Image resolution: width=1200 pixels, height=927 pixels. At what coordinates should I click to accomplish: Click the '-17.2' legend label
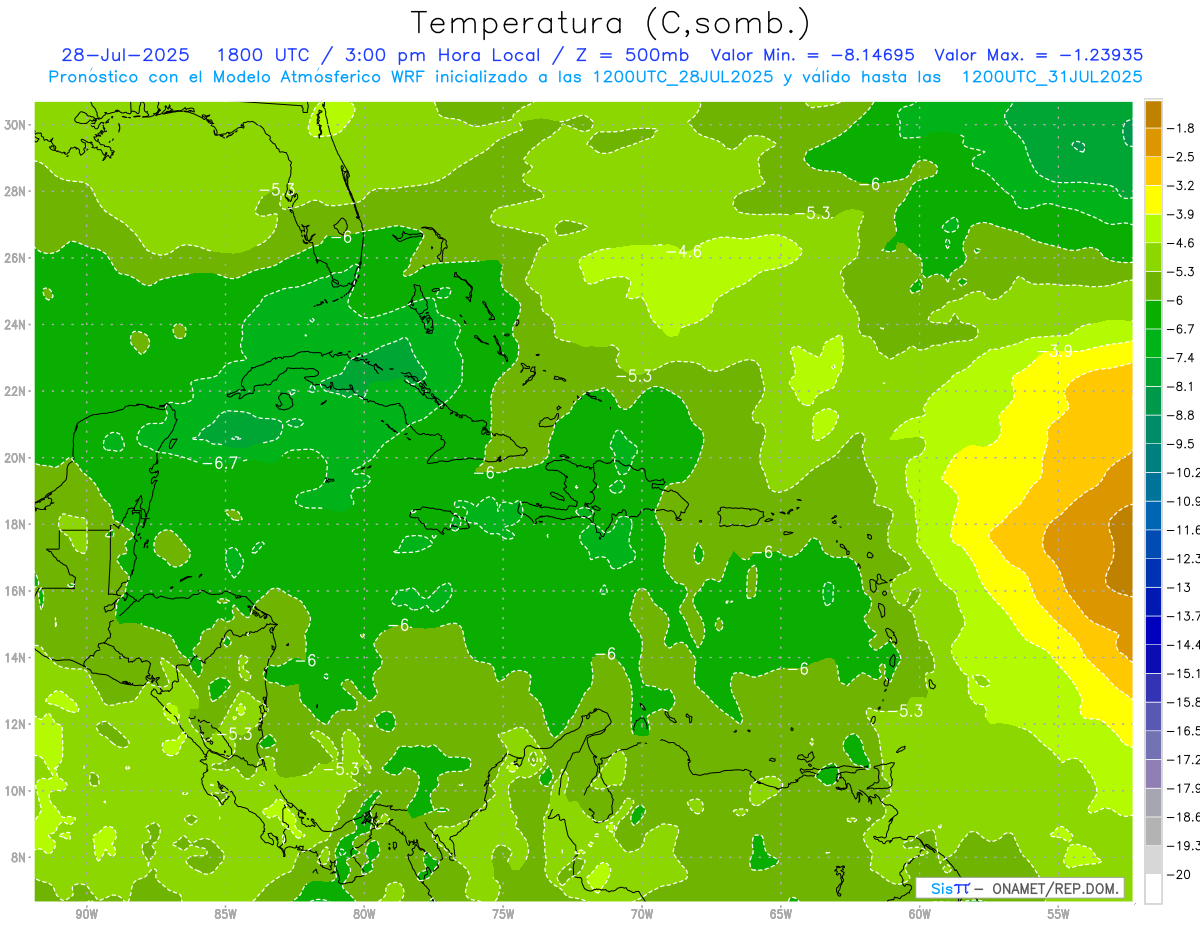pos(1183,759)
